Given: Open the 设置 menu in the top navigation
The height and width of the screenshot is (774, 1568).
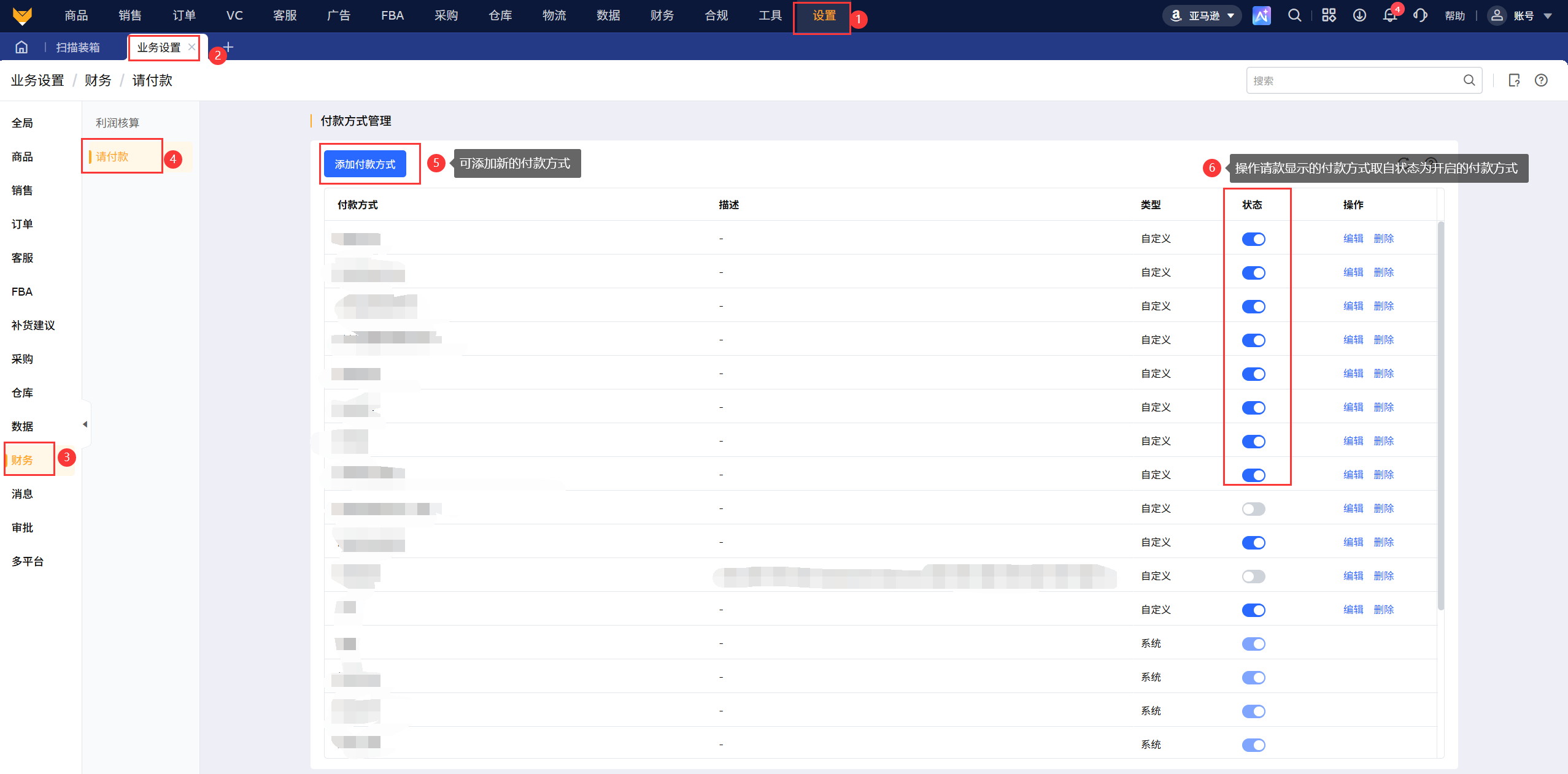Looking at the screenshot, I should [x=824, y=15].
